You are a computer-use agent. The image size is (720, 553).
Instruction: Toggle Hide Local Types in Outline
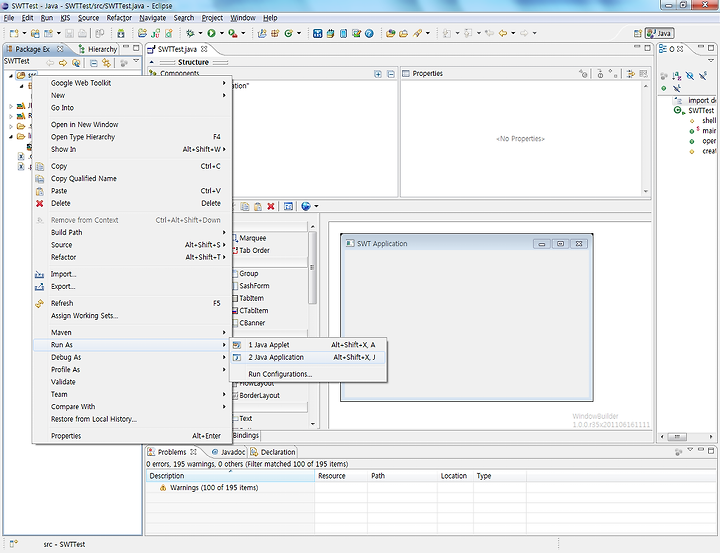point(677,88)
